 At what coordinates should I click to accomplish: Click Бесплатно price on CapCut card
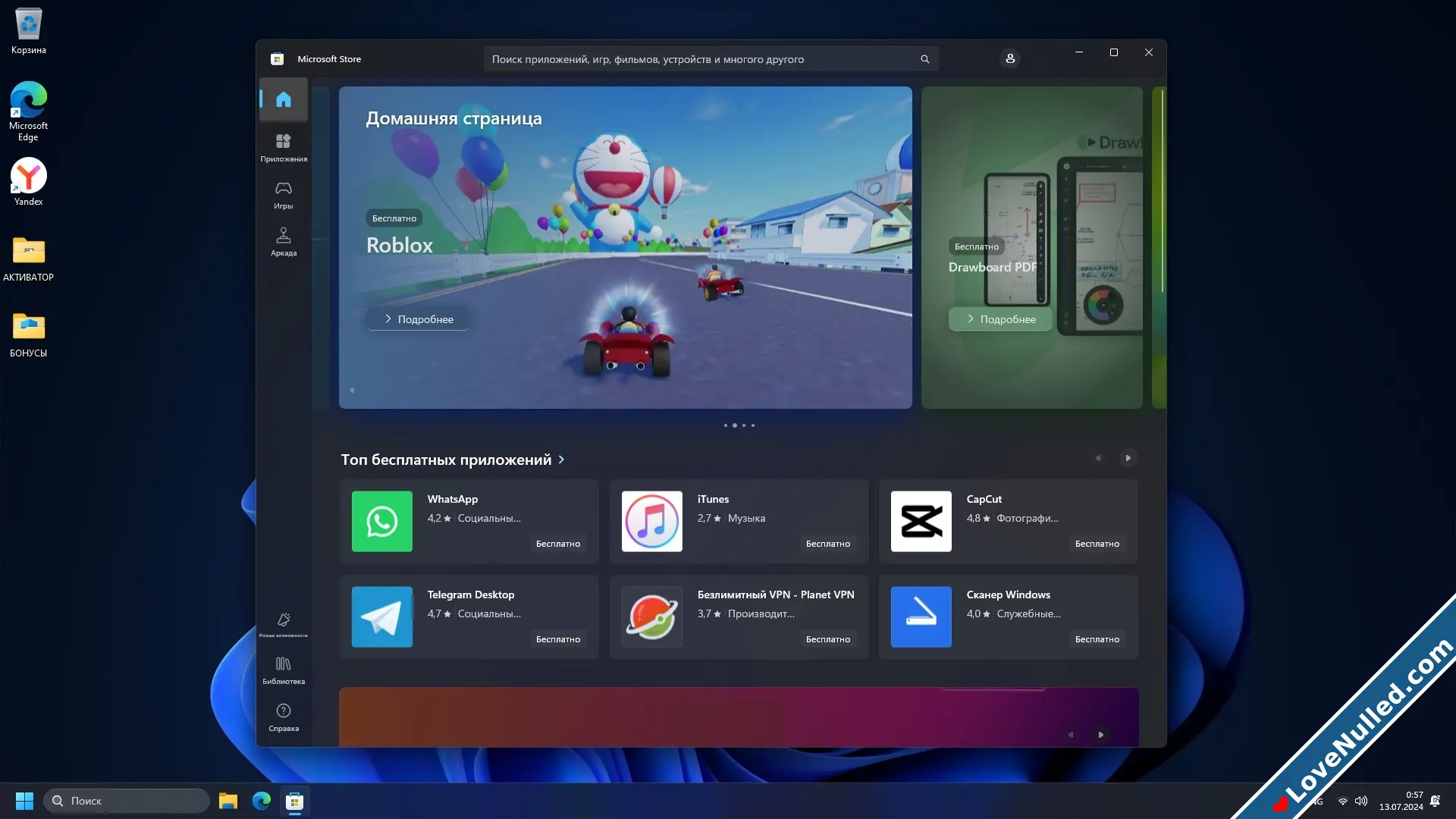click(x=1097, y=544)
